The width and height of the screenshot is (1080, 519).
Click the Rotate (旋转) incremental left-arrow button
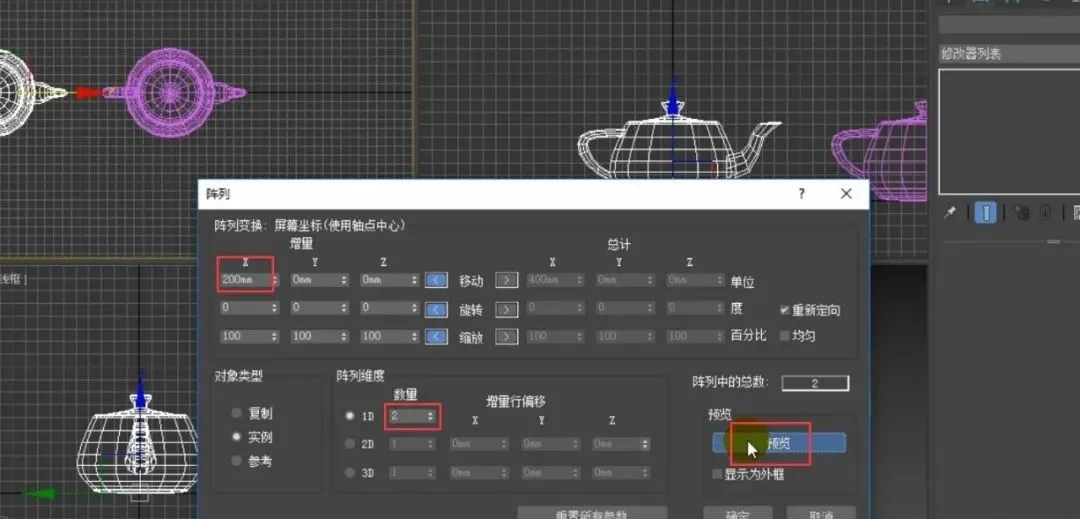[435, 309]
